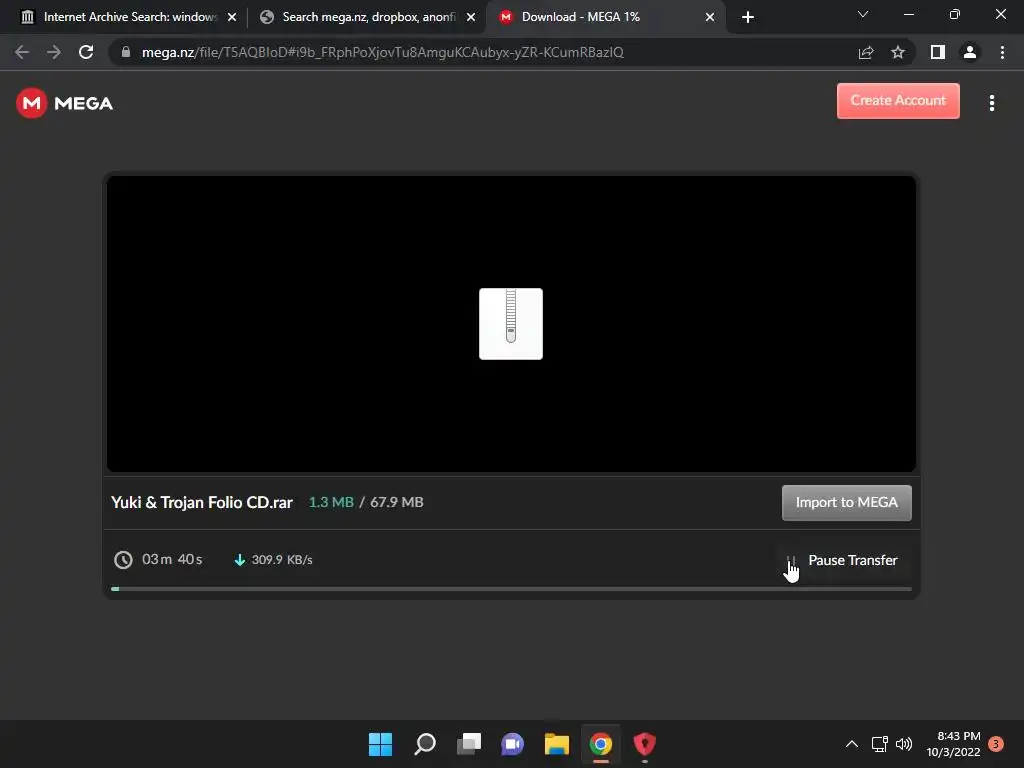Open File Explorer from taskbar
Viewport: 1024px width, 768px height.
557,744
